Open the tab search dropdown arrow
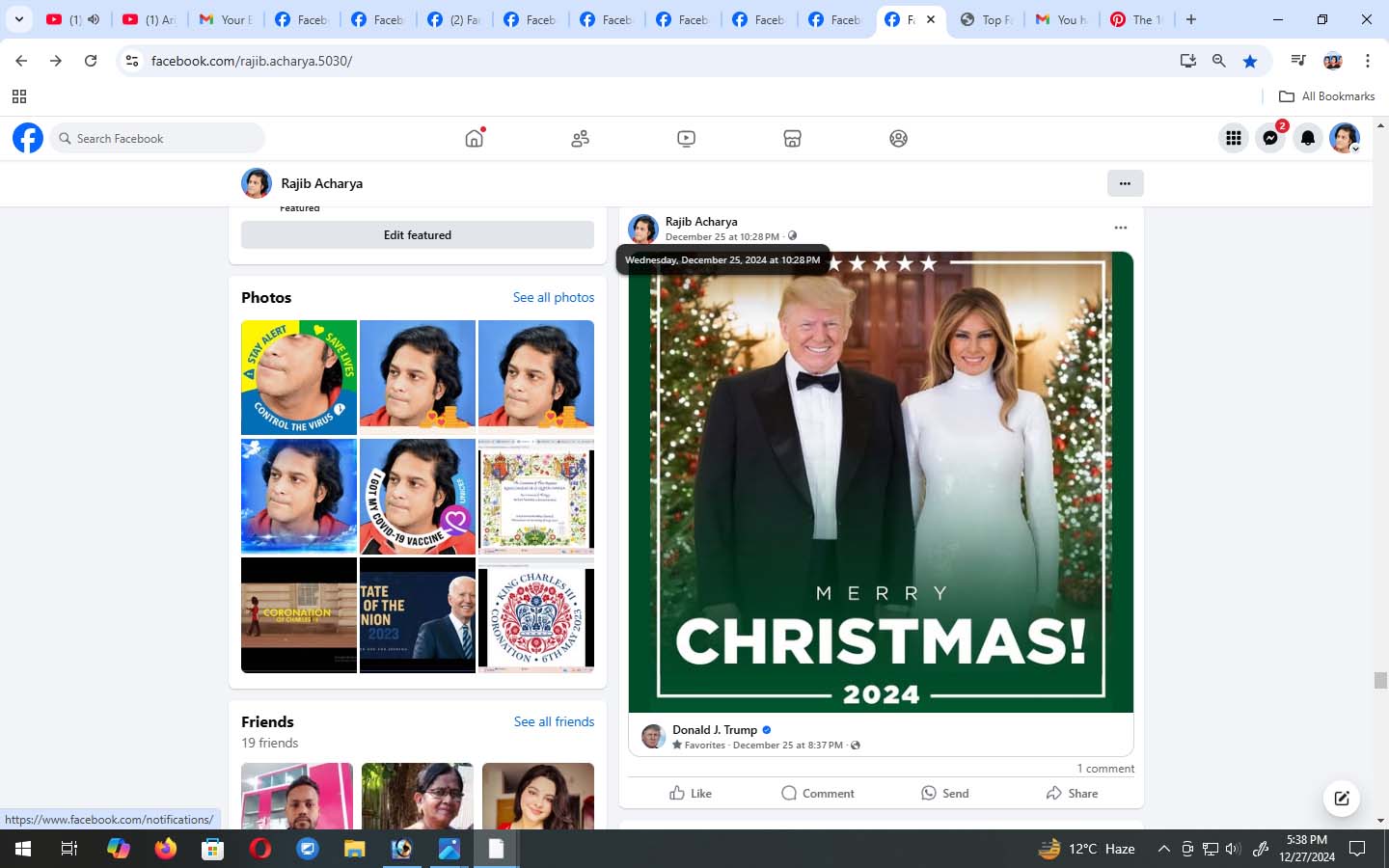This screenshot has height=868, width=1389. tap(19, 19)
